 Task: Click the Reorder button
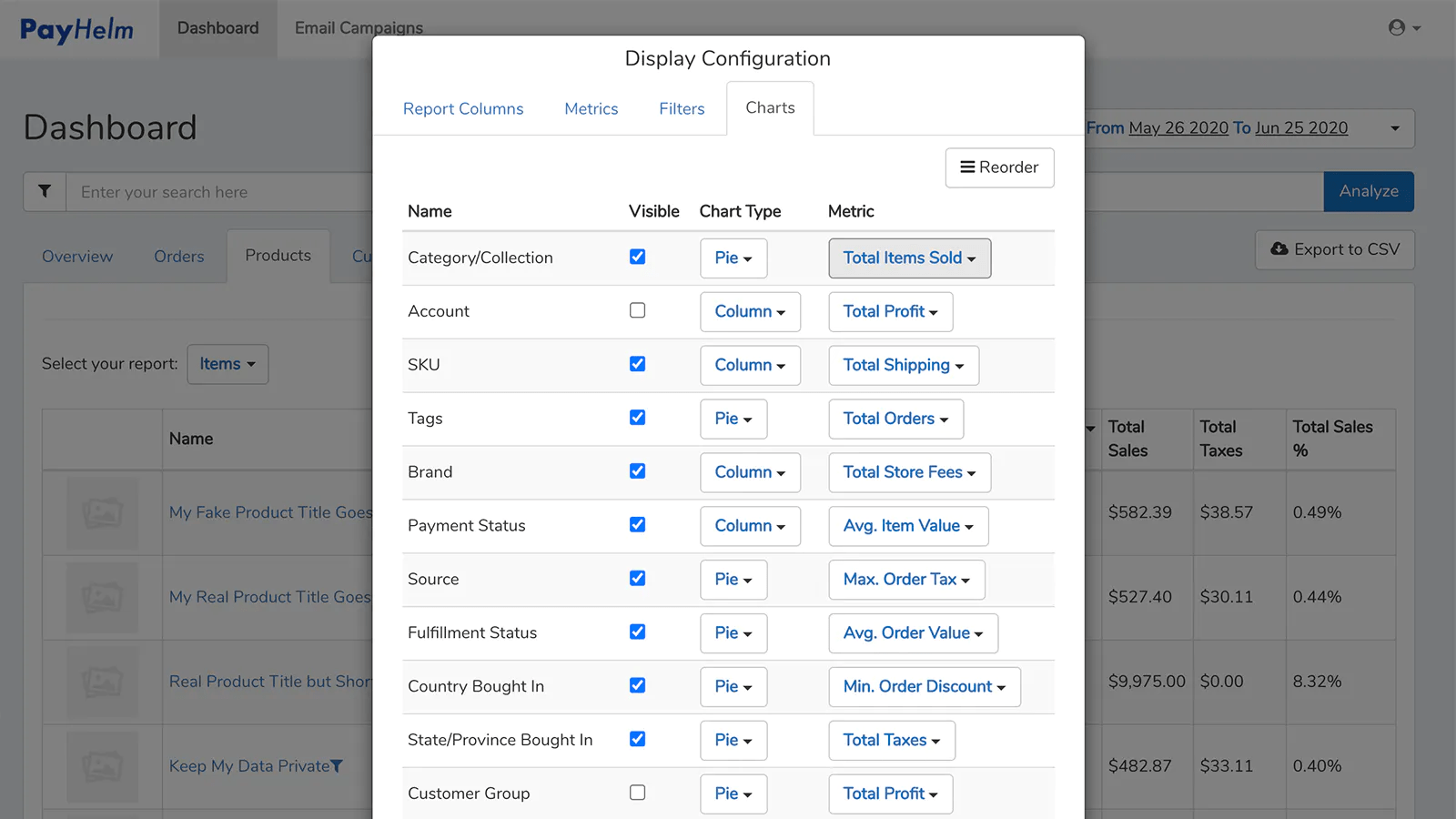pyautogui.click(x=999, y=167)
